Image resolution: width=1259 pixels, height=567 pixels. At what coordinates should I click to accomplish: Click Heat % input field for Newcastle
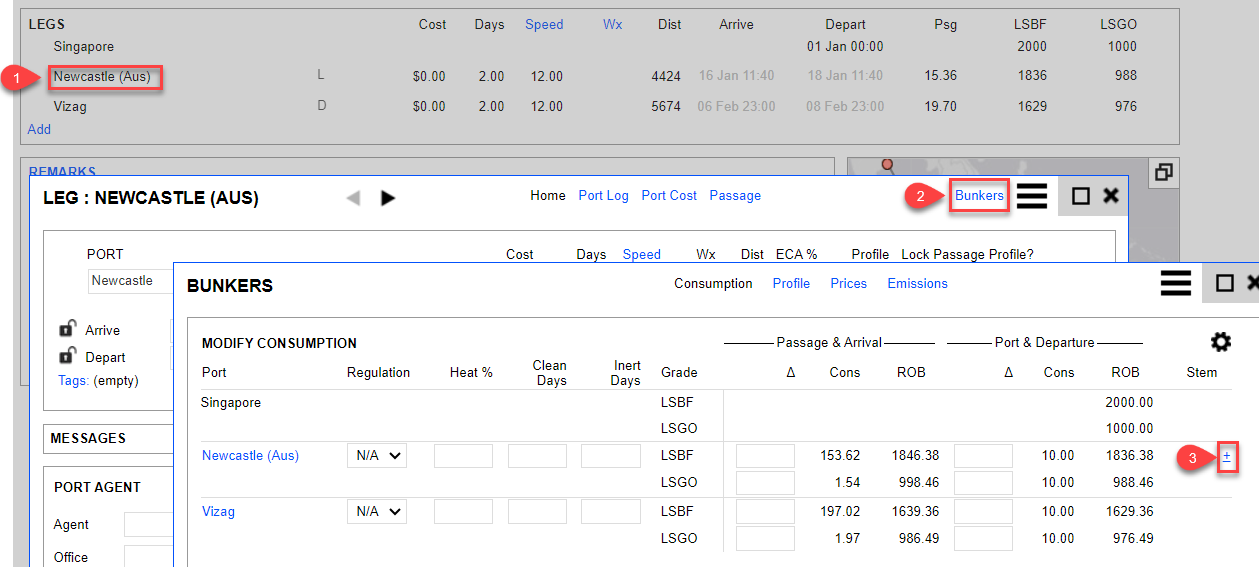coord(463,456)
